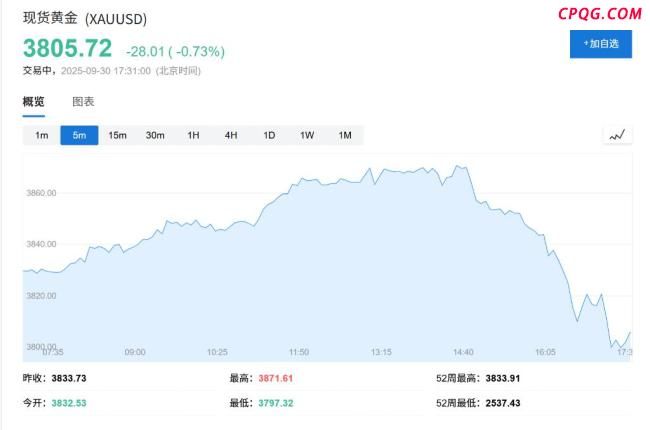Set chart to 1D interval

[269, 135]
